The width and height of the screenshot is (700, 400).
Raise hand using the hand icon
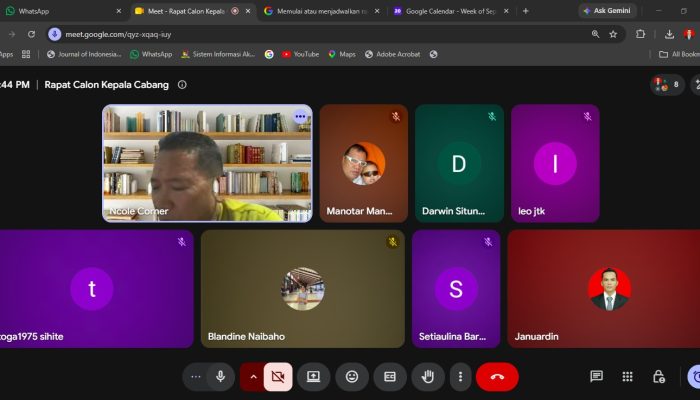click(428, 377)
